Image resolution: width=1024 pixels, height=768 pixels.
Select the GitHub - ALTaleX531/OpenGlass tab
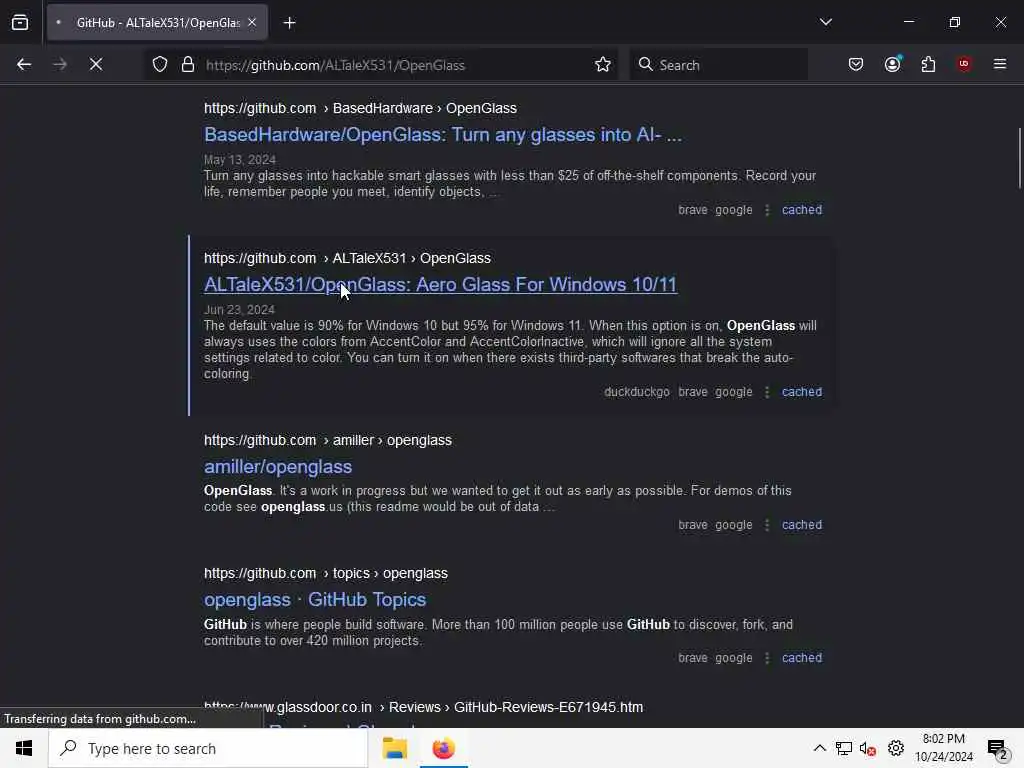coord(158,23)
